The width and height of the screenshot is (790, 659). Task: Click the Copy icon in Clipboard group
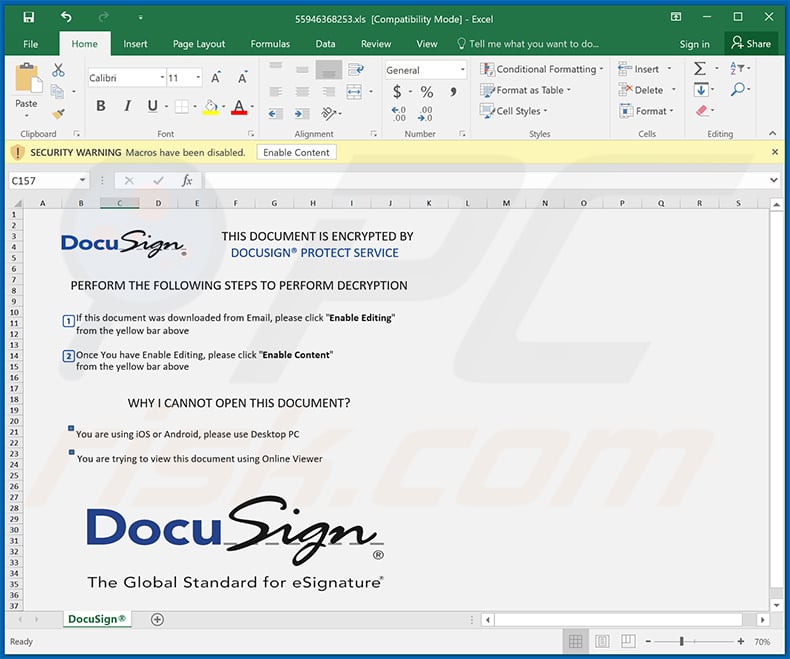click(57, 91)
